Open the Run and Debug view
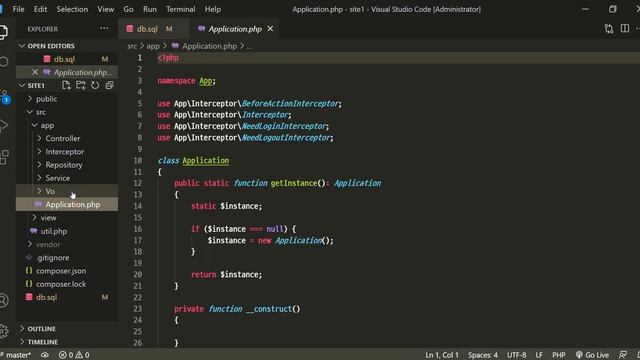640x360 pixels. (x=3, y=126)
